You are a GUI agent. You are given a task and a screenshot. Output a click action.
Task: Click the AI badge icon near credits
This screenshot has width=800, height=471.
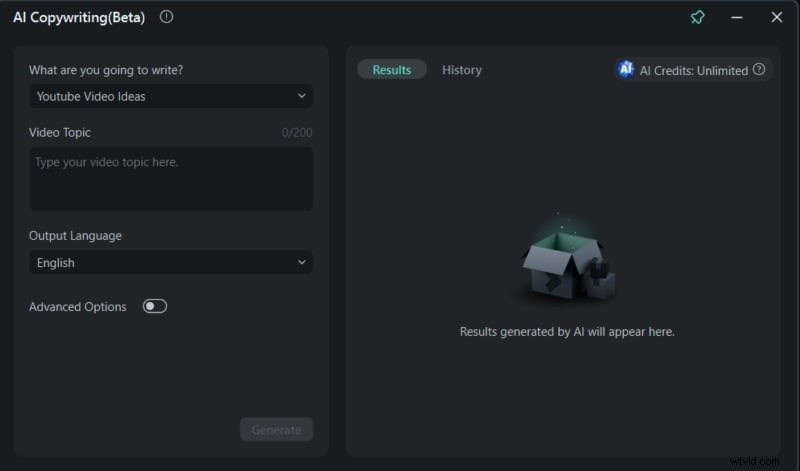click(626, 70)
